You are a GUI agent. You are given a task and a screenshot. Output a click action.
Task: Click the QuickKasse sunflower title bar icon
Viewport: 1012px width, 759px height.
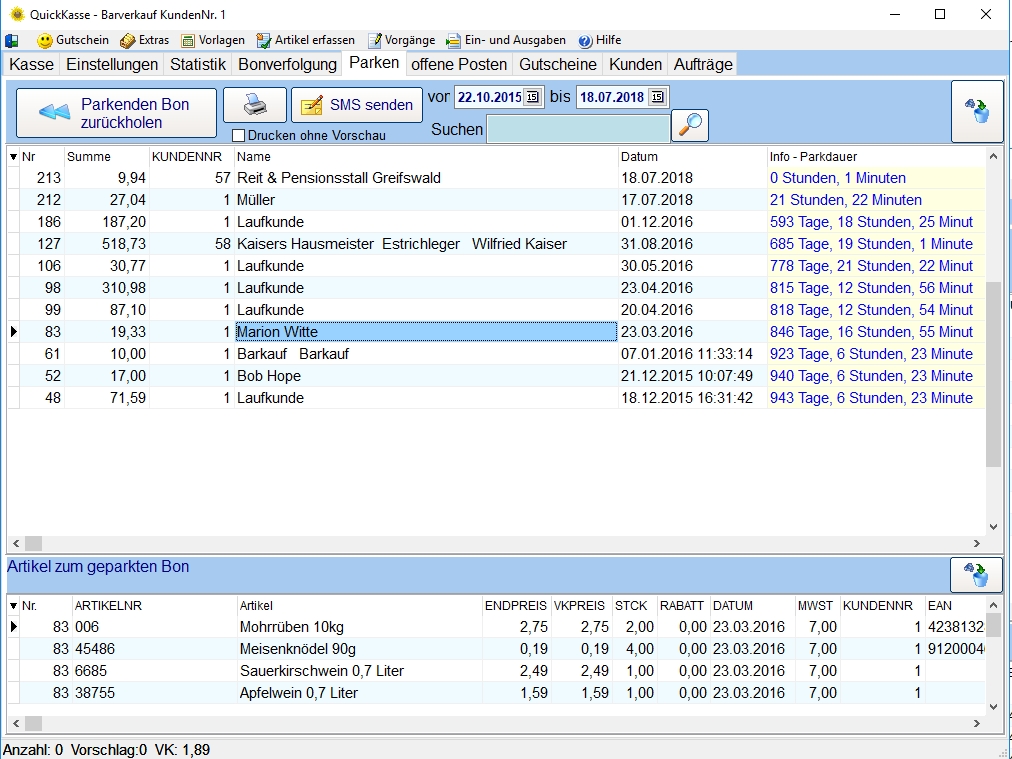[x=17, y=14]
